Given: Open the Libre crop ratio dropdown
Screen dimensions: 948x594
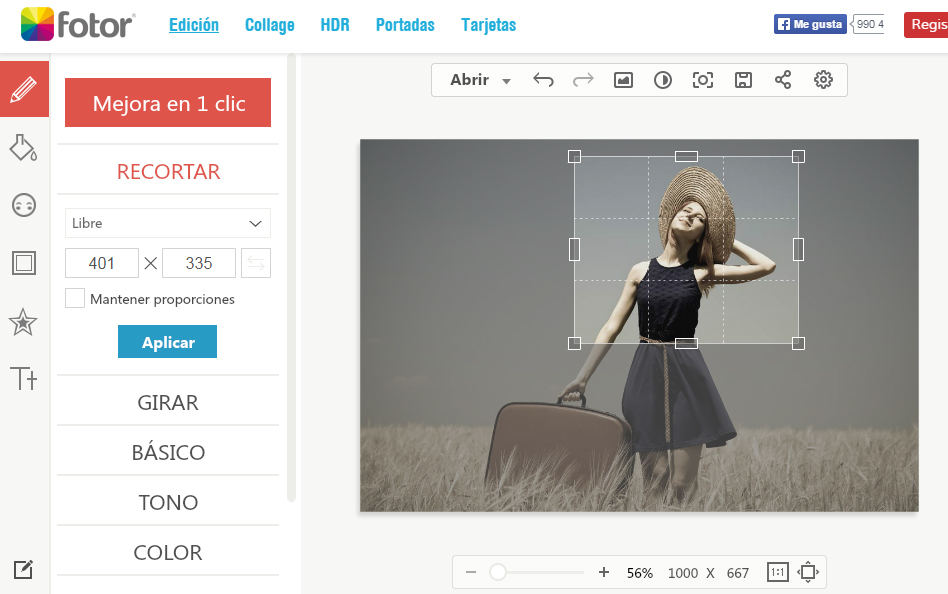Looking at the screenshot, I should [168, 223].
